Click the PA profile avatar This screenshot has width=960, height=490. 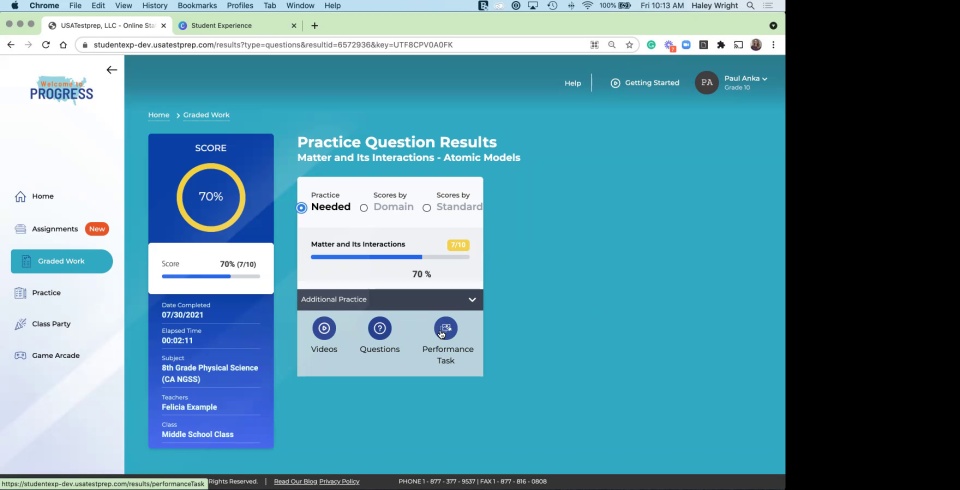[707, 83]
